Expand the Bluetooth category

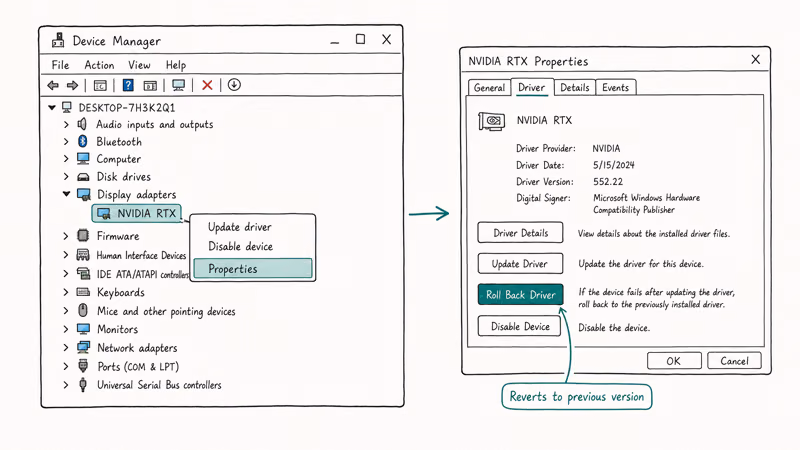tap(66, 141)
